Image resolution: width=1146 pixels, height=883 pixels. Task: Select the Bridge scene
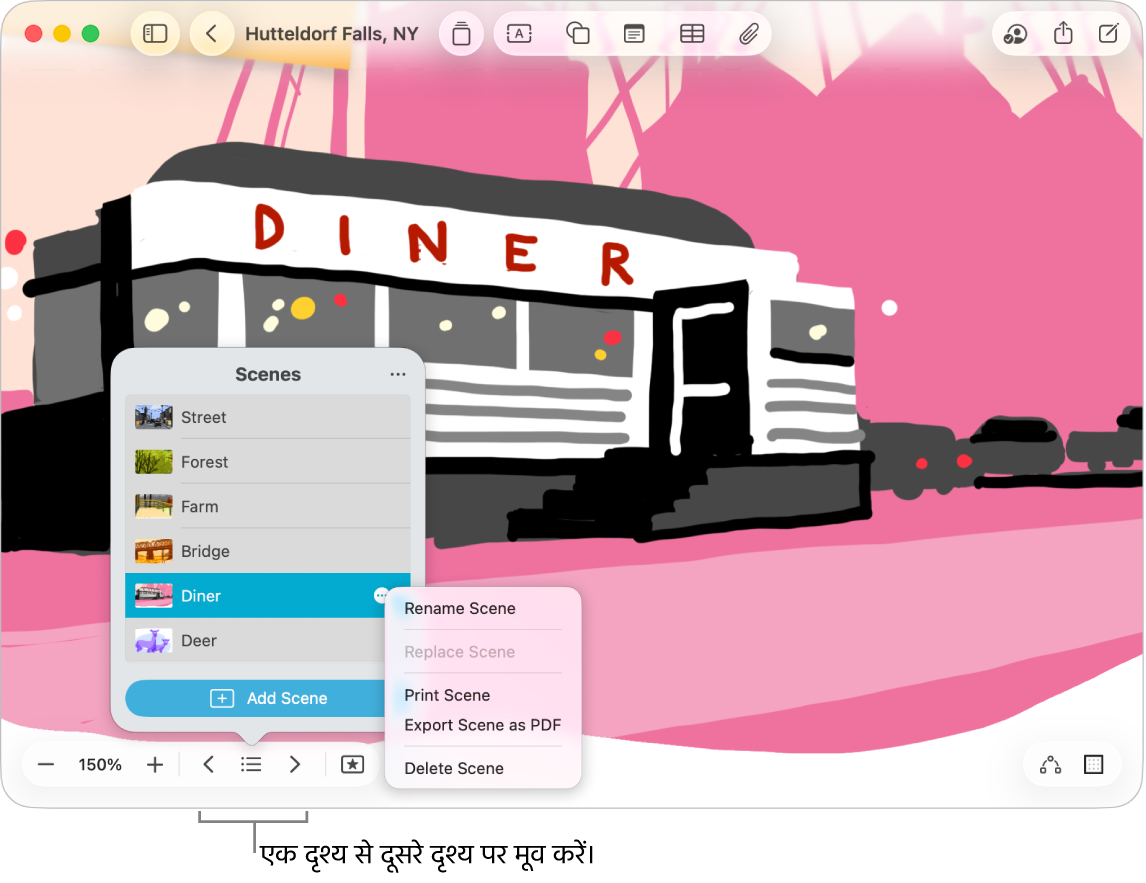click(267, 550)
